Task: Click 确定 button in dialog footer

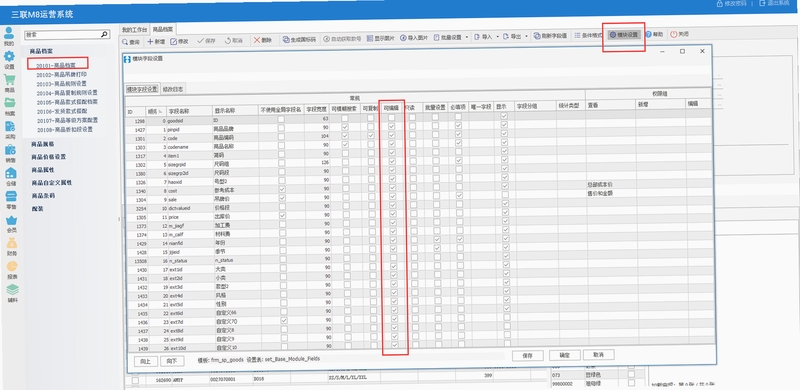Action: click(x=564, y=355)
